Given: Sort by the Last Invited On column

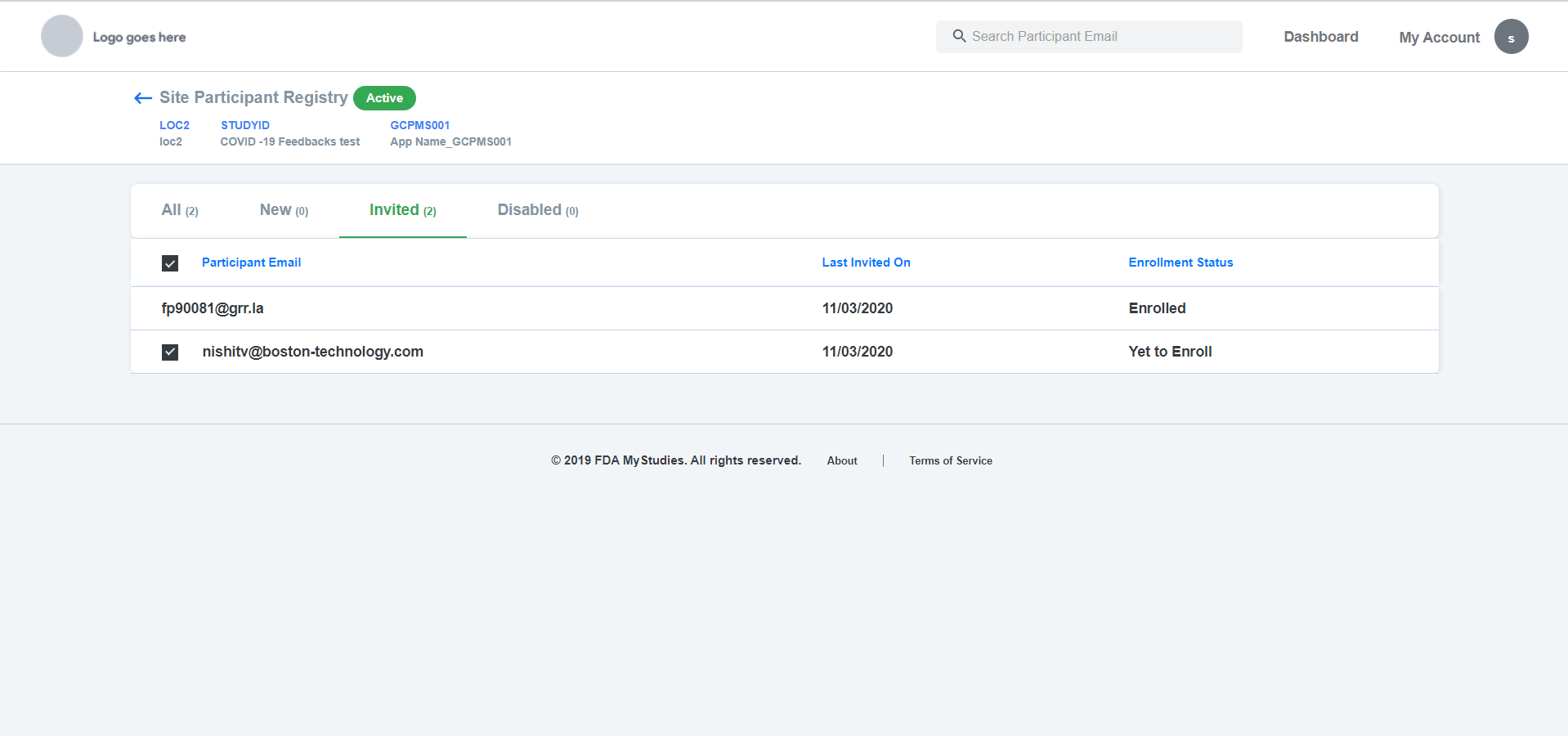Looking at the screenshot, I should click(866, 262).
